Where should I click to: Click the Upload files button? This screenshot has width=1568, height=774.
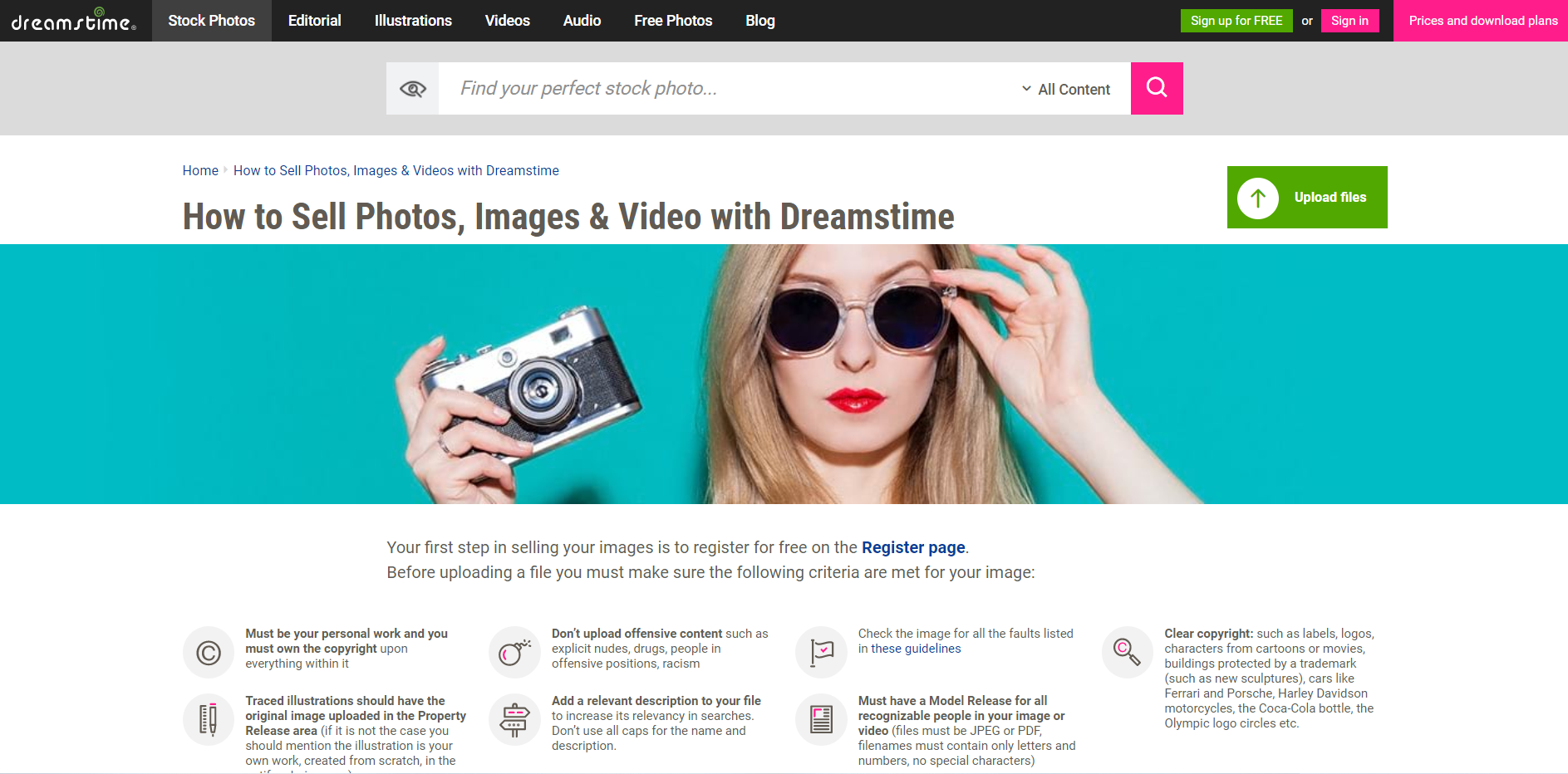pos(1307,198)
